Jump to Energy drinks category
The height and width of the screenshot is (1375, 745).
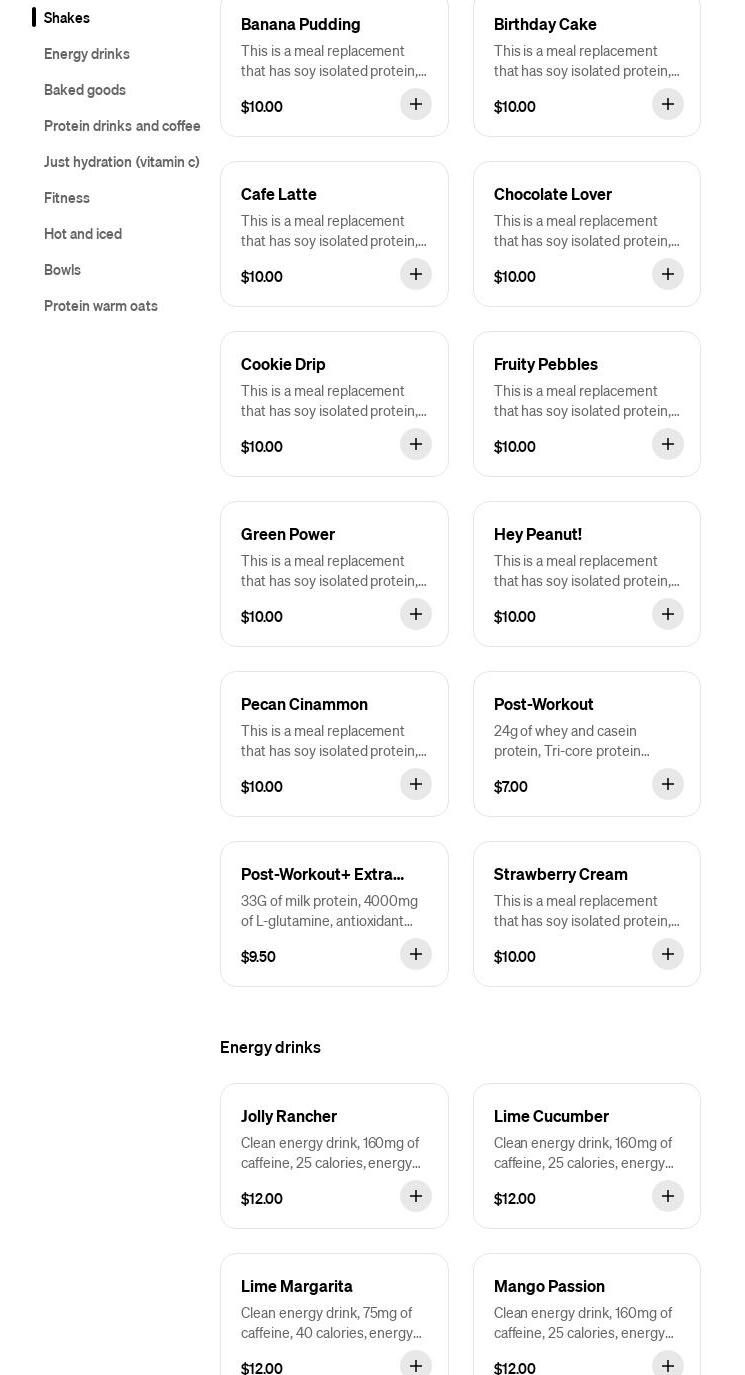tap(87, 54)
